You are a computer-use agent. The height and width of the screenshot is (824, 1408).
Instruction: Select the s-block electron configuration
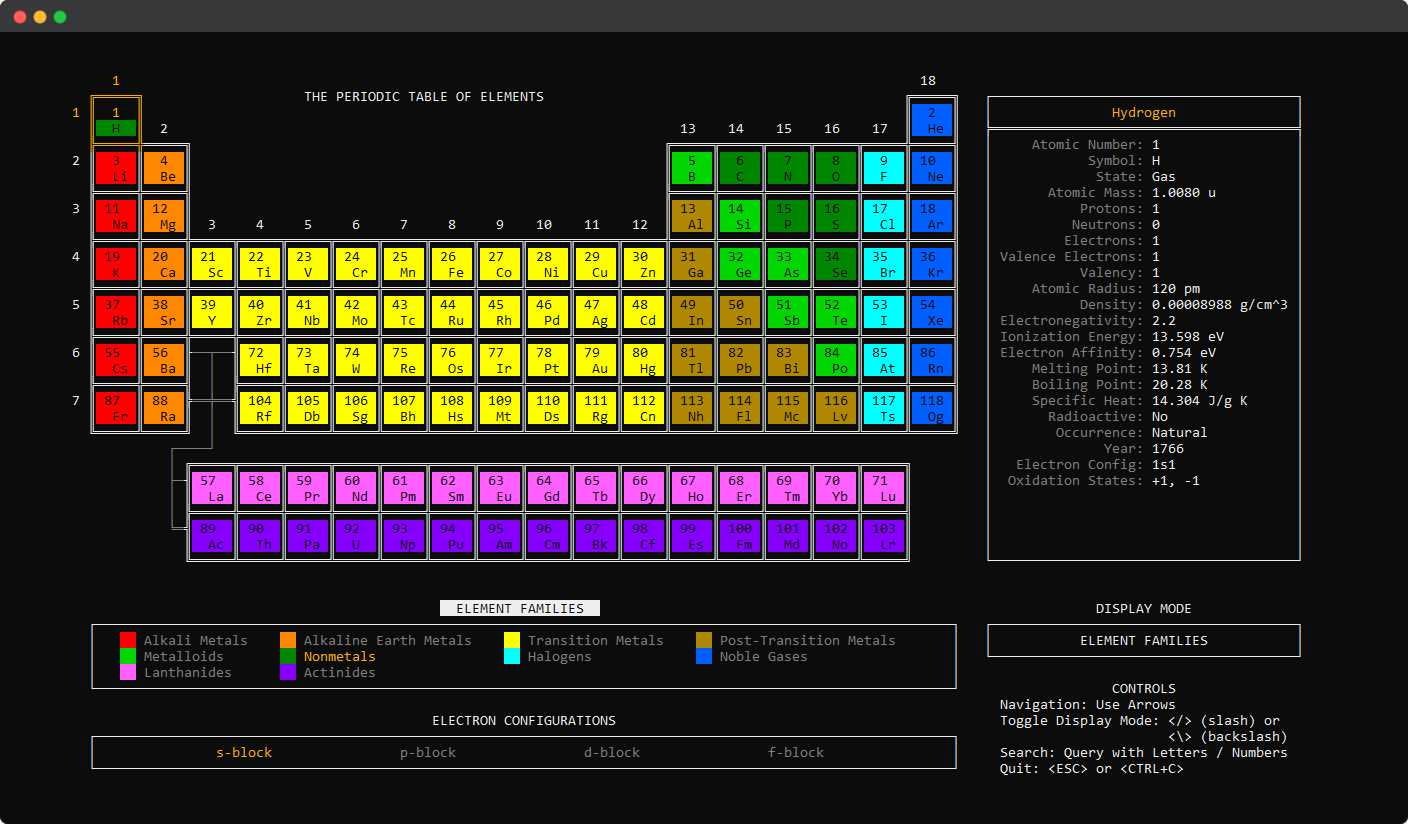click(x=244, y=752)
